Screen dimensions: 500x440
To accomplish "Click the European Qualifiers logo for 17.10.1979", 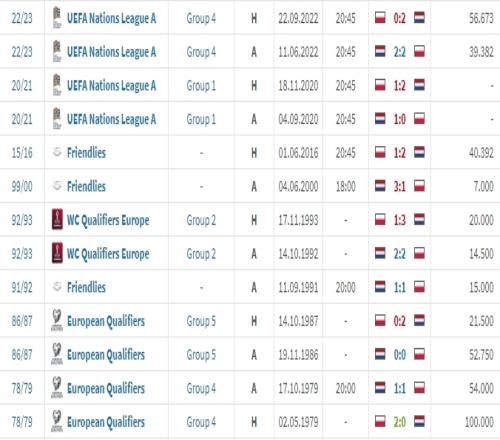I will [57, 388].
